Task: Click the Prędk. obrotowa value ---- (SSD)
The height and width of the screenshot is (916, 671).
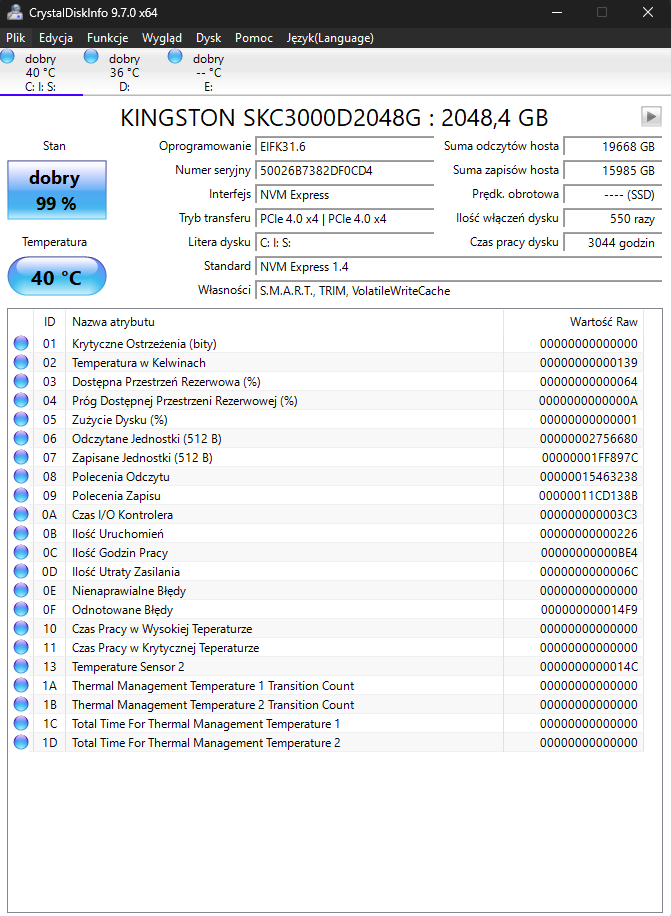Action: [x=613, y=195]
